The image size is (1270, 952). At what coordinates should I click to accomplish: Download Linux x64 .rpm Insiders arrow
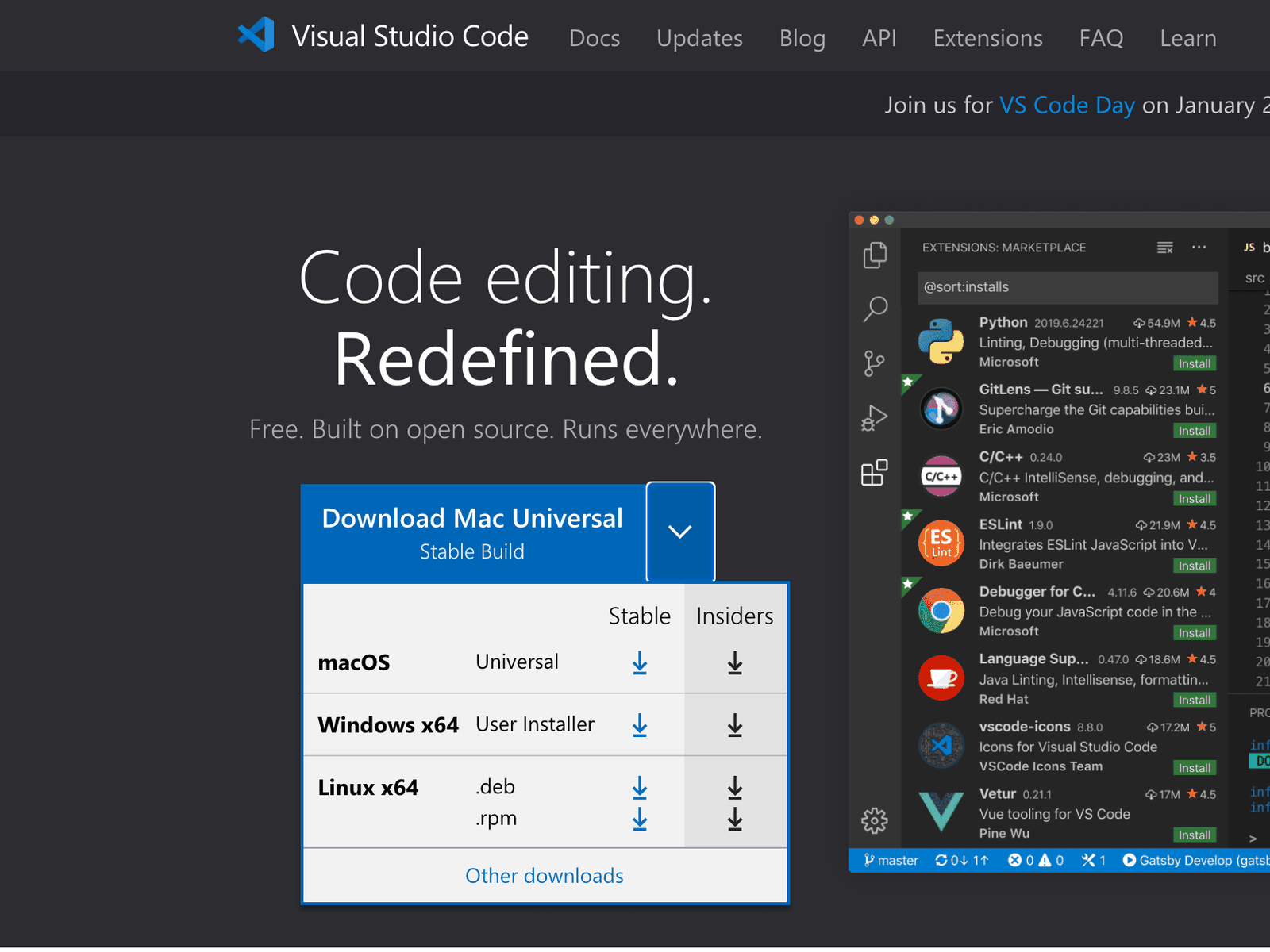[734, 819]
